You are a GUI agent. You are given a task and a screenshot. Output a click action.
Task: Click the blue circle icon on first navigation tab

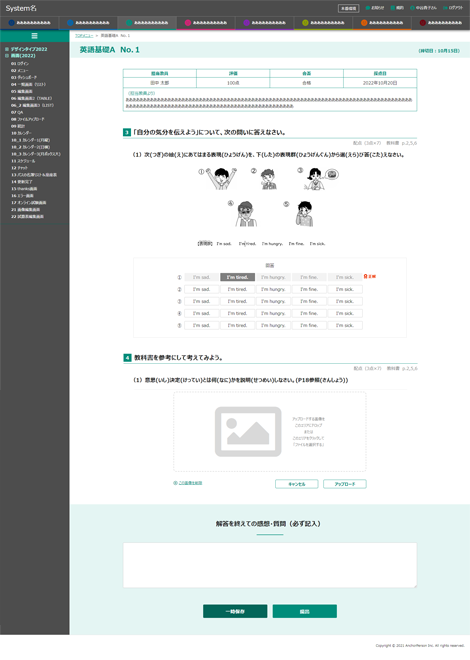click(11, 23)
